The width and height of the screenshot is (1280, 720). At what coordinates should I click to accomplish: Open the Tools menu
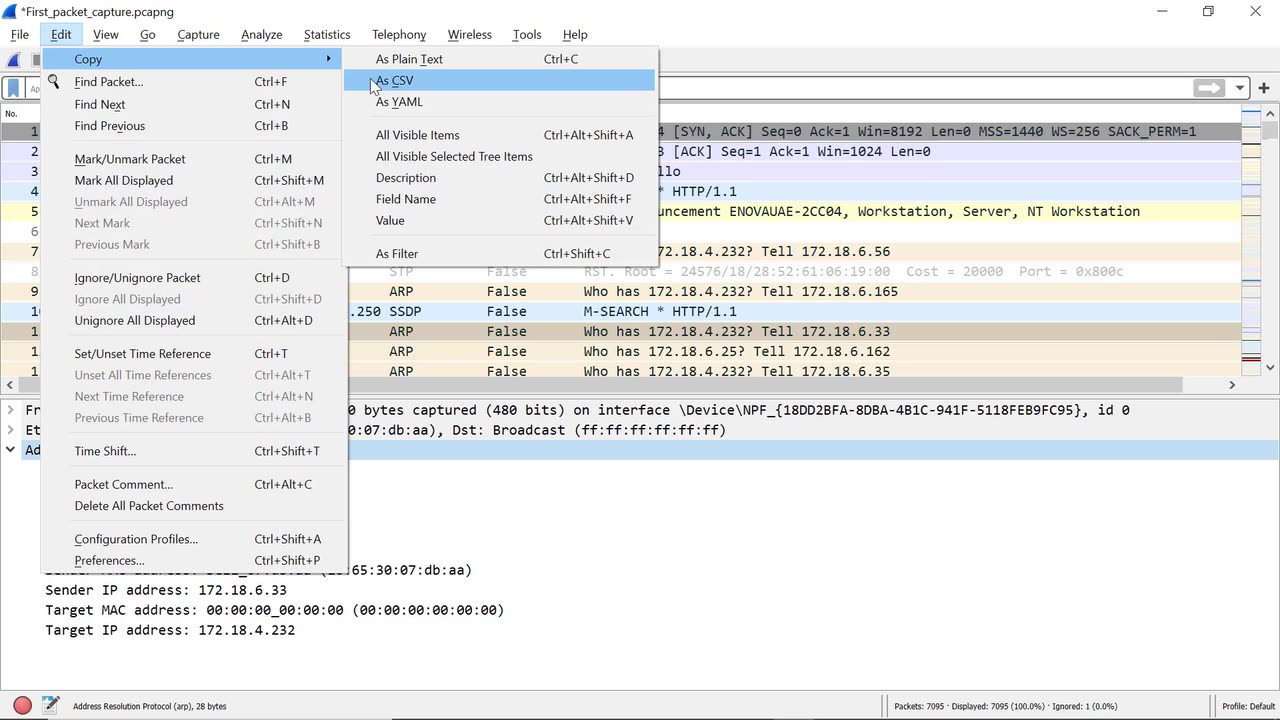[527, 34]
